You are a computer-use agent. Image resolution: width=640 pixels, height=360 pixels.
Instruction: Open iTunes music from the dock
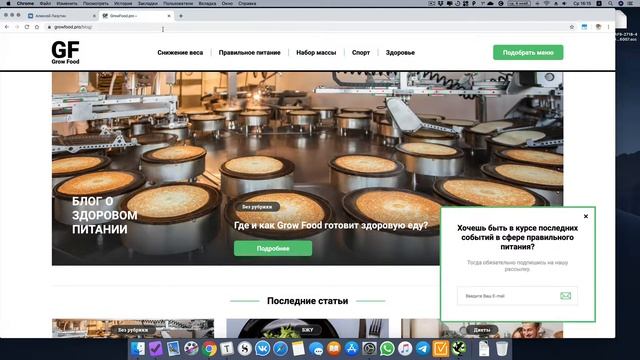coord(405,349)
